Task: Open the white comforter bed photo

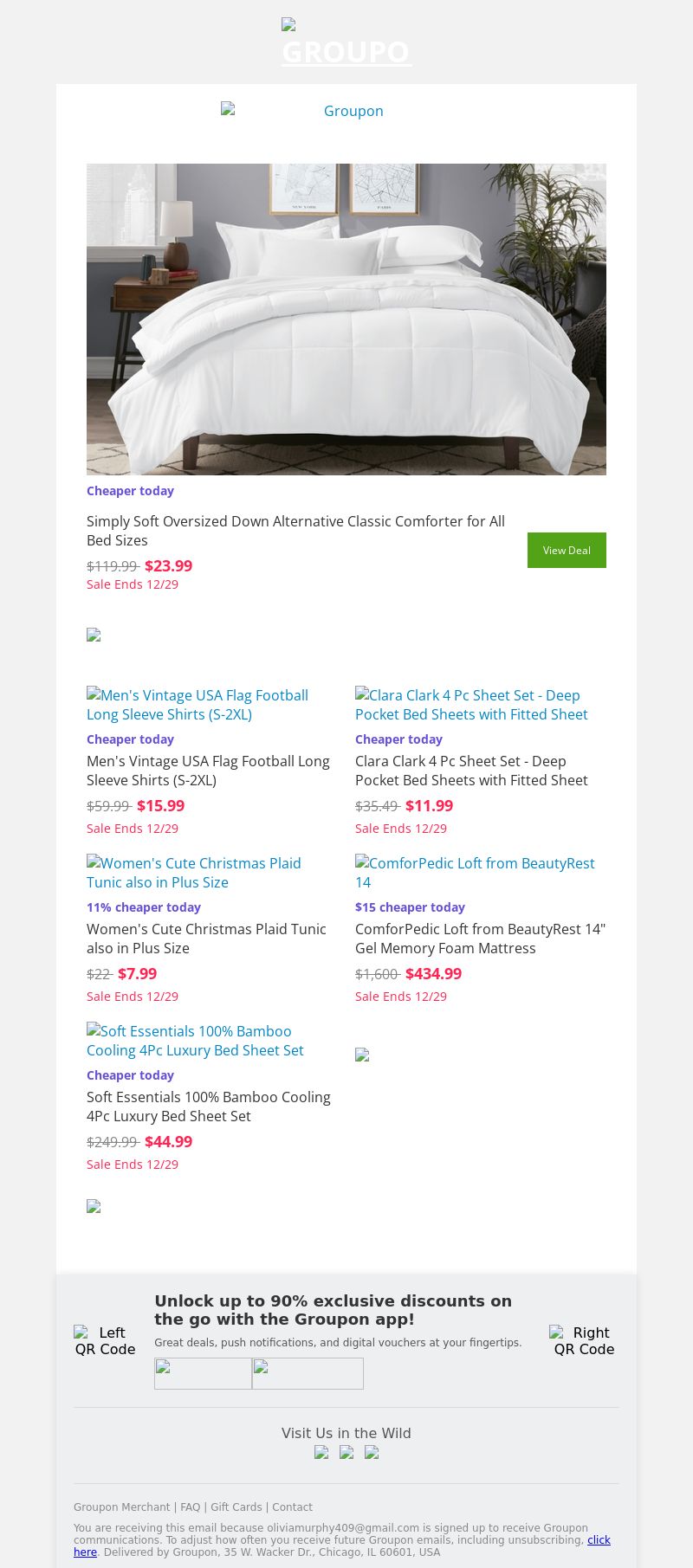Action: click(346, 319)
